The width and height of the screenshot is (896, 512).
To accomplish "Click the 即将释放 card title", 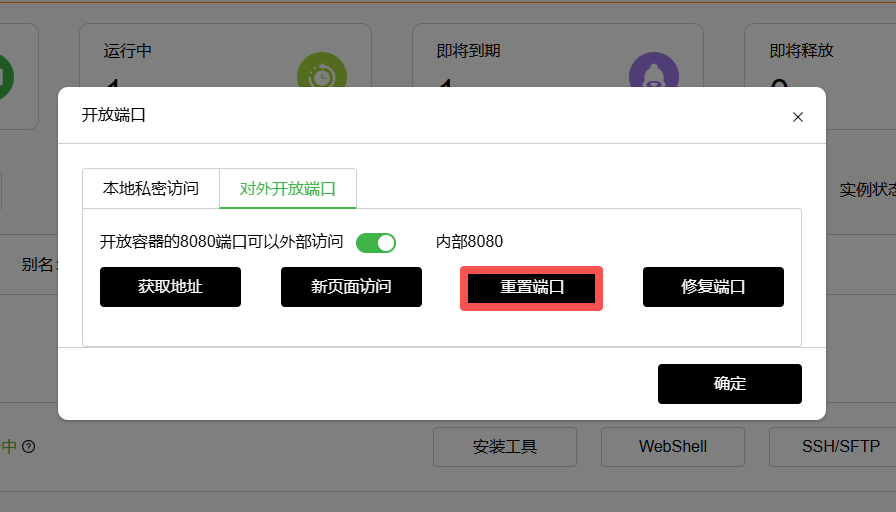I will 801,51.
